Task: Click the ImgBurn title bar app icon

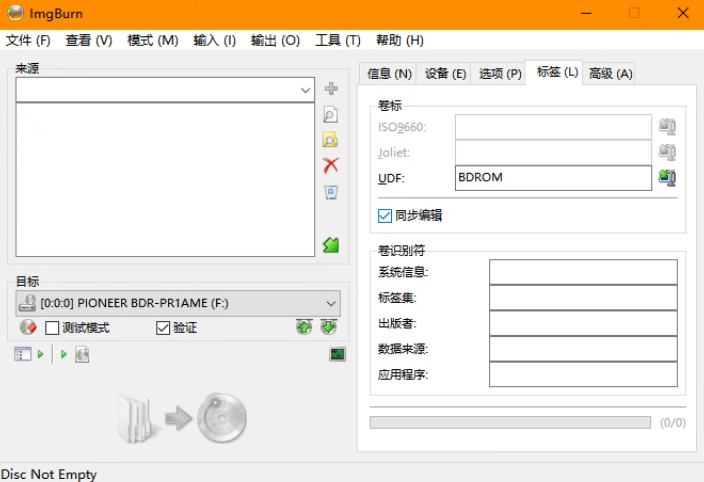Action: pos(15,13)
